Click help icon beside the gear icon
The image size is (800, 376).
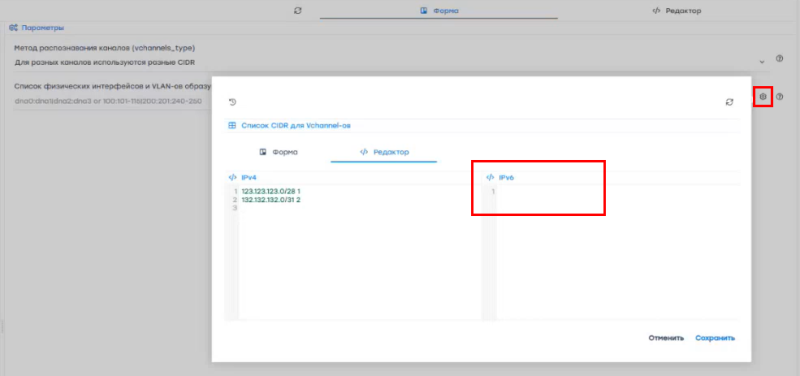[x=779, y=96]
